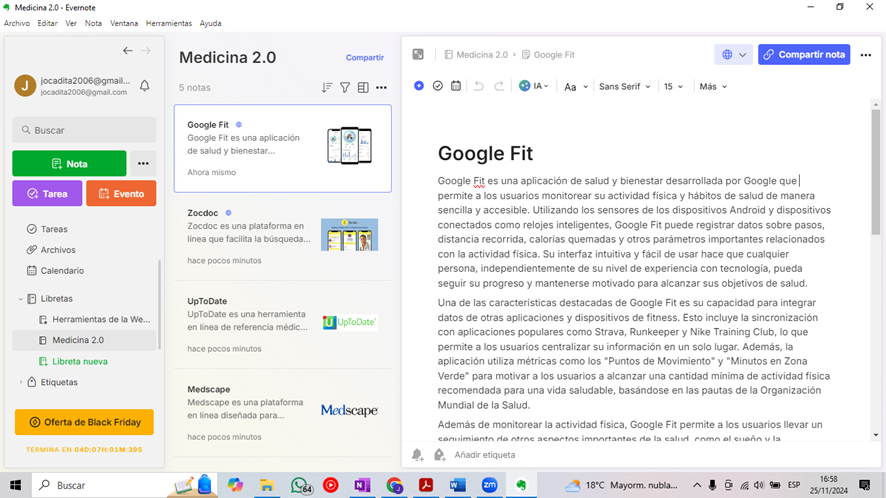The height and width of the screenshot is (498, 886).
Task: Create new Tarea
Action: tap(47, 193)
